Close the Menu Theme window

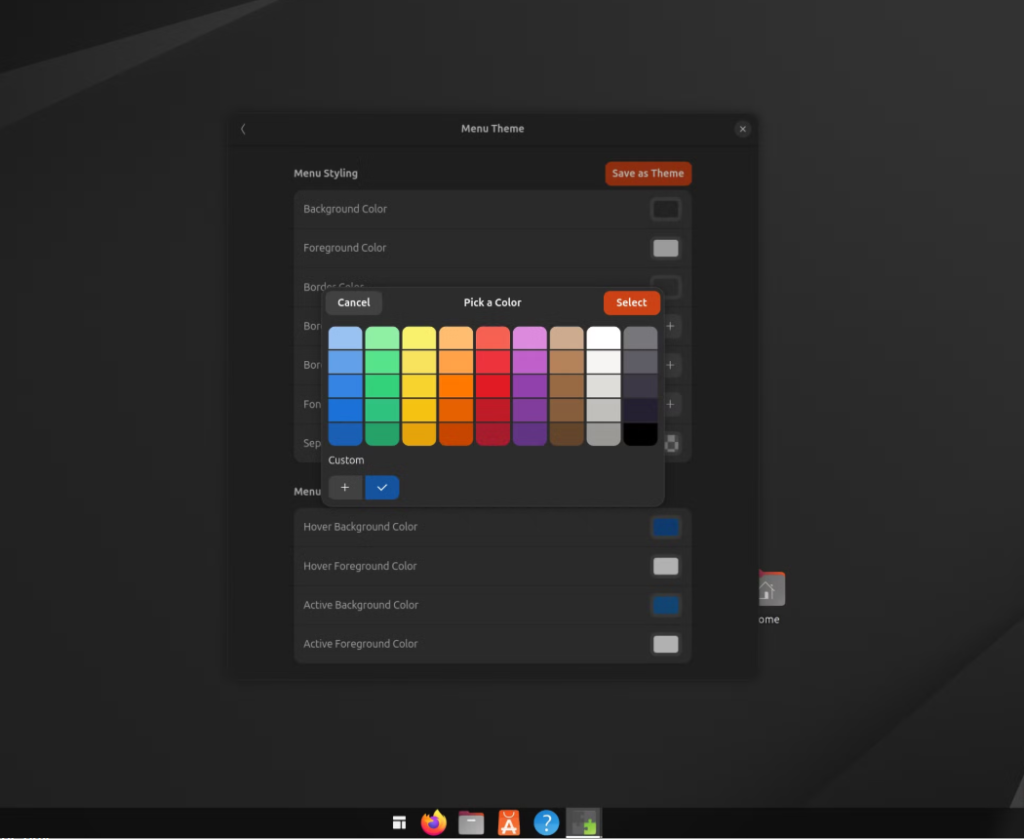[x=742, y=129]
